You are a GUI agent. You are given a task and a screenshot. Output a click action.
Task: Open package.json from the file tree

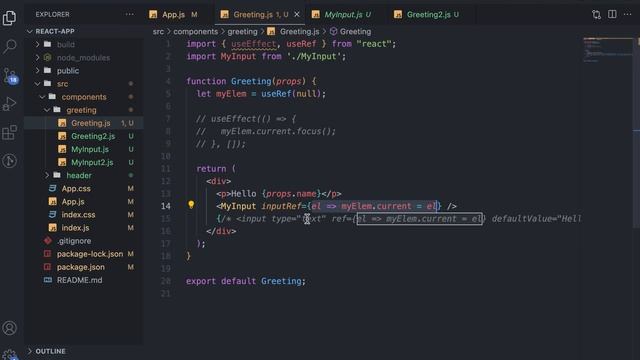(x=84, y=267)
